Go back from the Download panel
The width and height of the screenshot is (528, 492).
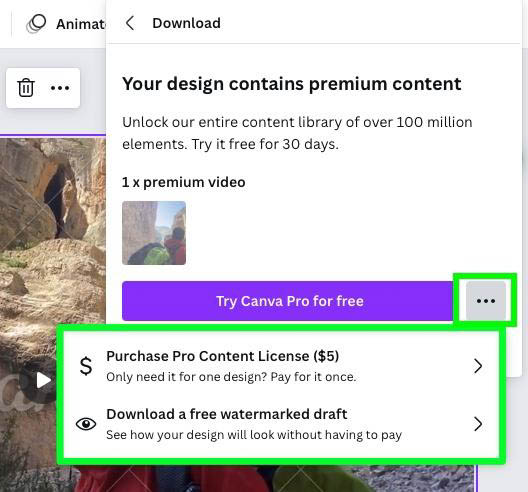coord(130,23)
